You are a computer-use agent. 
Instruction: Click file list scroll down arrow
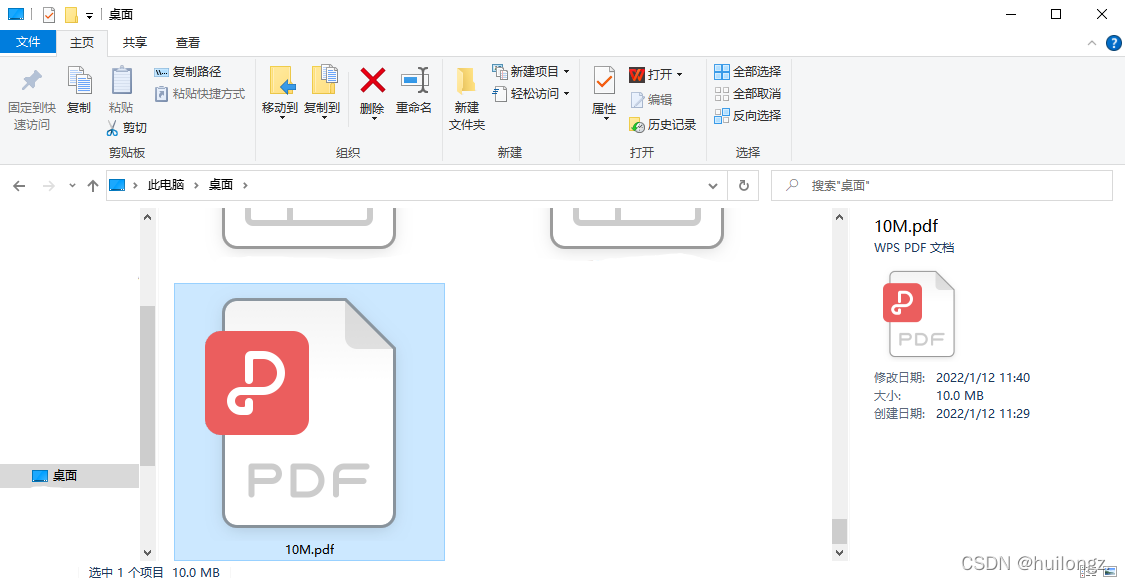(839, 553)
